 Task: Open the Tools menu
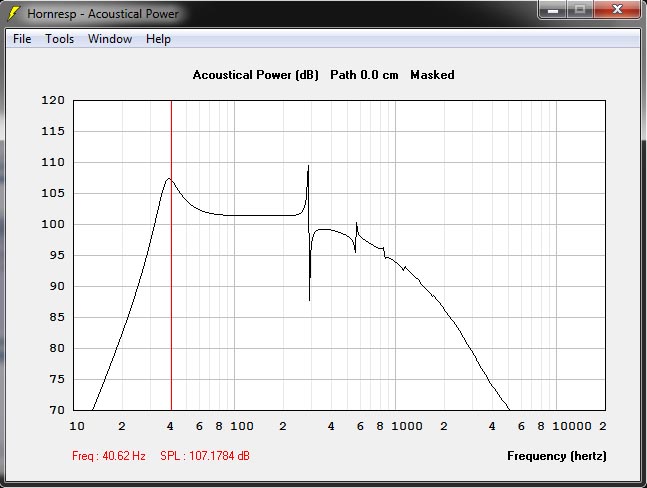59,39
